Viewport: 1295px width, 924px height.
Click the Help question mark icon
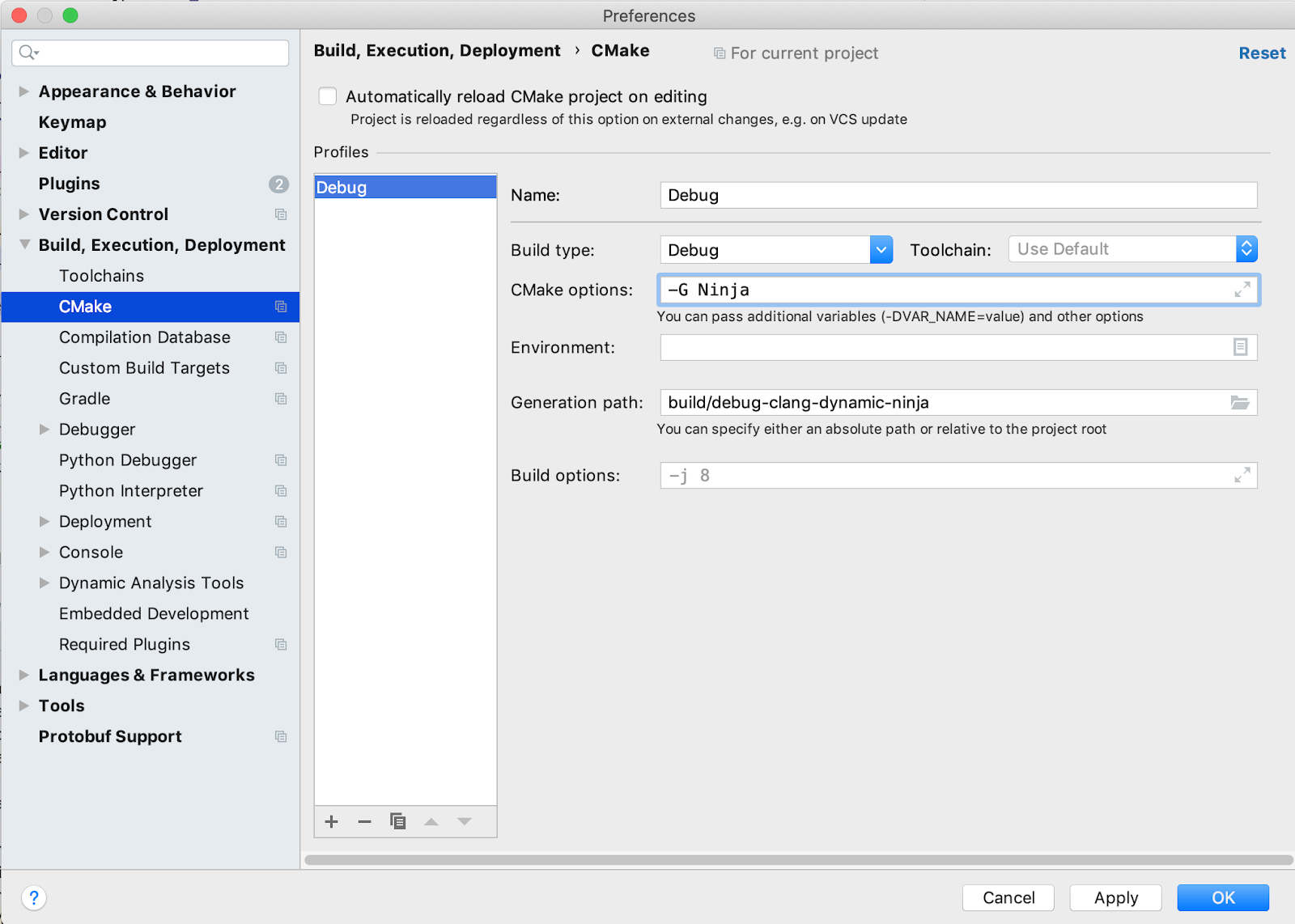click(x=34, y=897)
